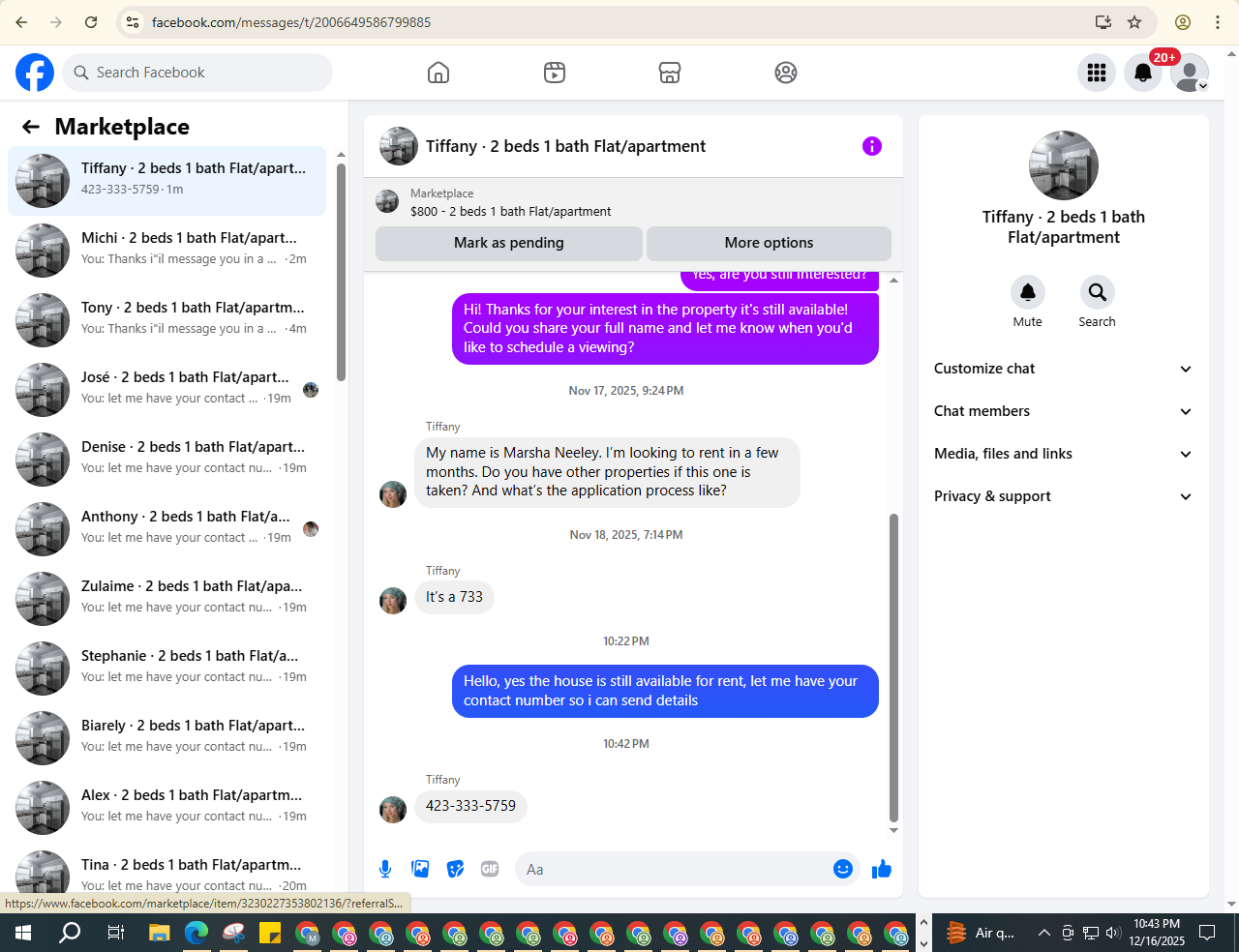Open the account profile avatar menu
Screen dimensions: 1239x952
(x=1190, y=73)
